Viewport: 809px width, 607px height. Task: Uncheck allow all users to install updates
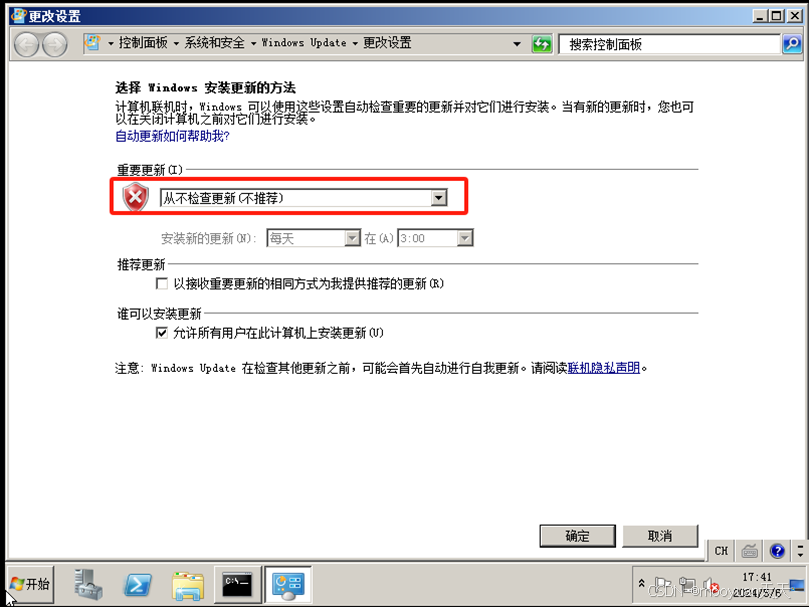161,333
